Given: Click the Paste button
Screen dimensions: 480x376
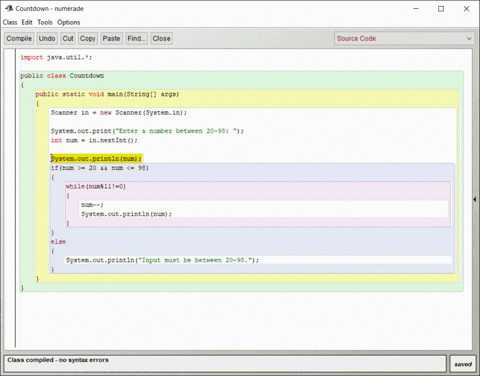Looking at the screenshot, I should [111, 38].
